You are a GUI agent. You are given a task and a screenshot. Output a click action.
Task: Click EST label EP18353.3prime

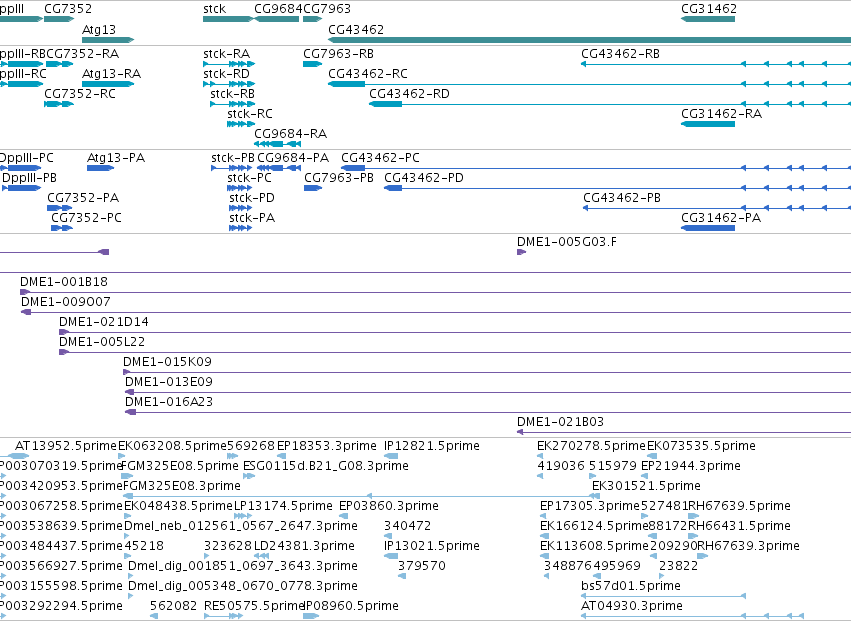pos(327,447)
